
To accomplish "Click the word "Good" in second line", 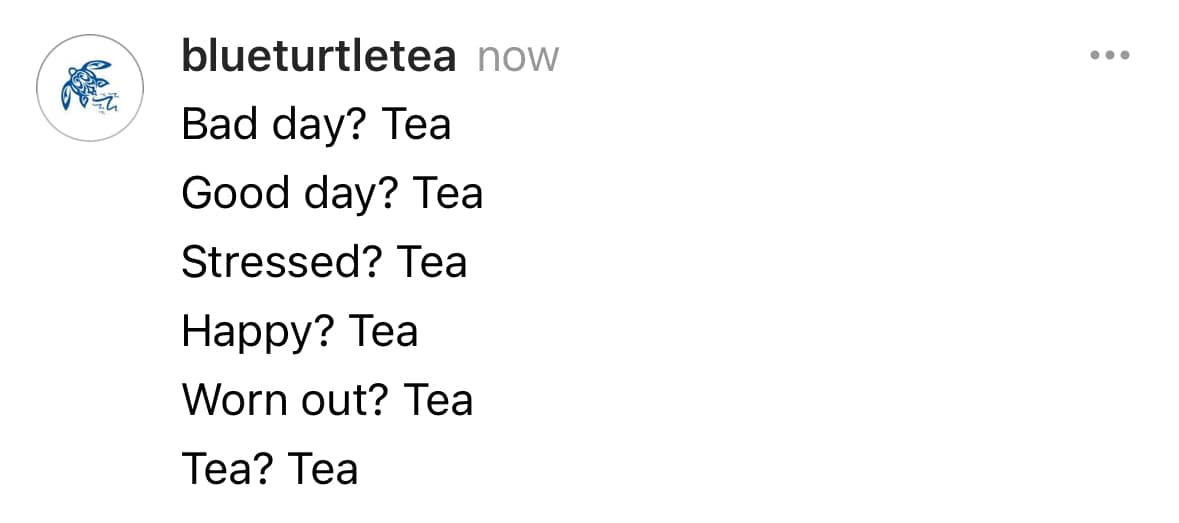I will [236, 192].
